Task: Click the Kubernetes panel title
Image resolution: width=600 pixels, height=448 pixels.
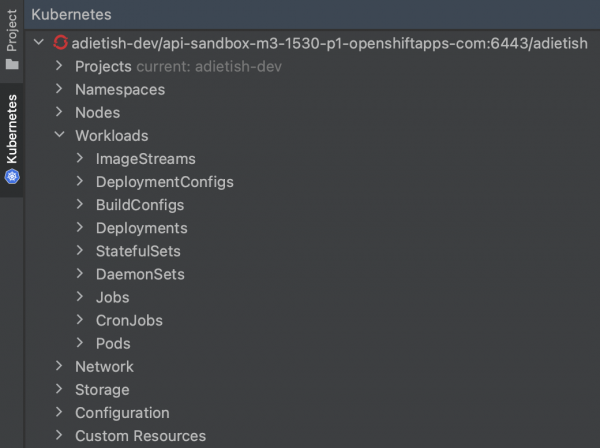Action: pos(71,14)
